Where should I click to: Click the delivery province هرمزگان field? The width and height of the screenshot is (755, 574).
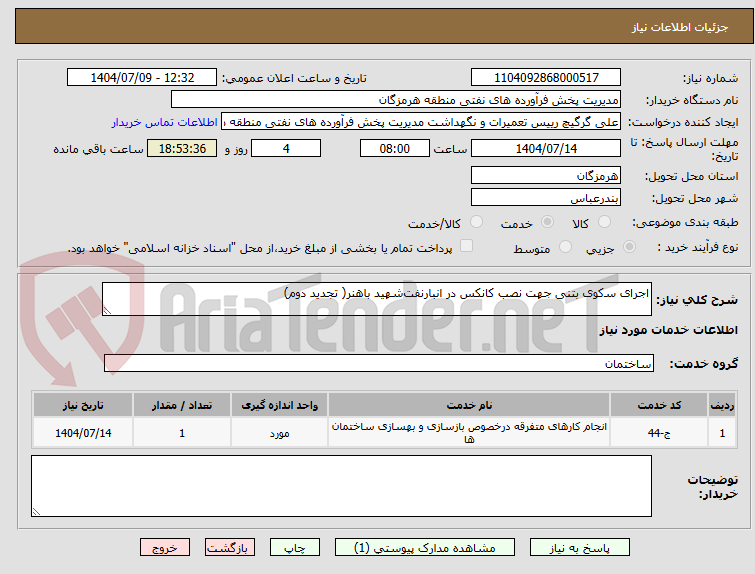tap(546, 175)
